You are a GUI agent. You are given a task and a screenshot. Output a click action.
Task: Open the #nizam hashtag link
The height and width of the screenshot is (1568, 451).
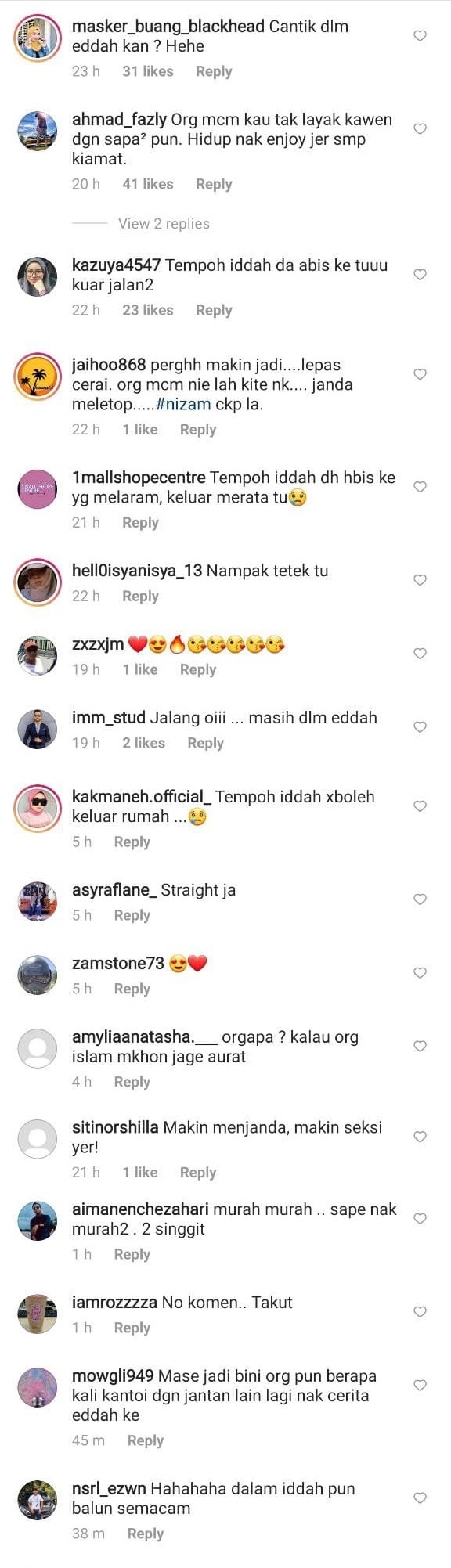click(x=183, y=405)
